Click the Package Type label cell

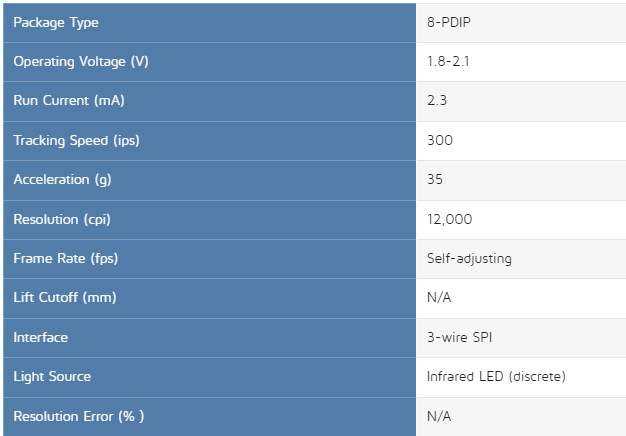pos(209,23)
